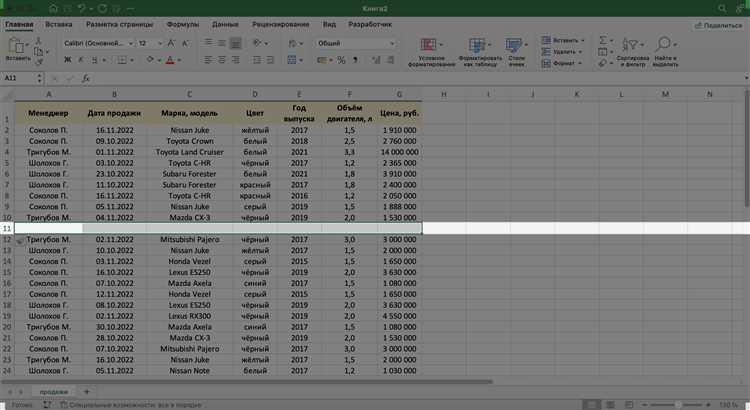This screenshot has height=410, width=750.
Task: Open Стили ячеек gallery
Action: coord(516,52)
